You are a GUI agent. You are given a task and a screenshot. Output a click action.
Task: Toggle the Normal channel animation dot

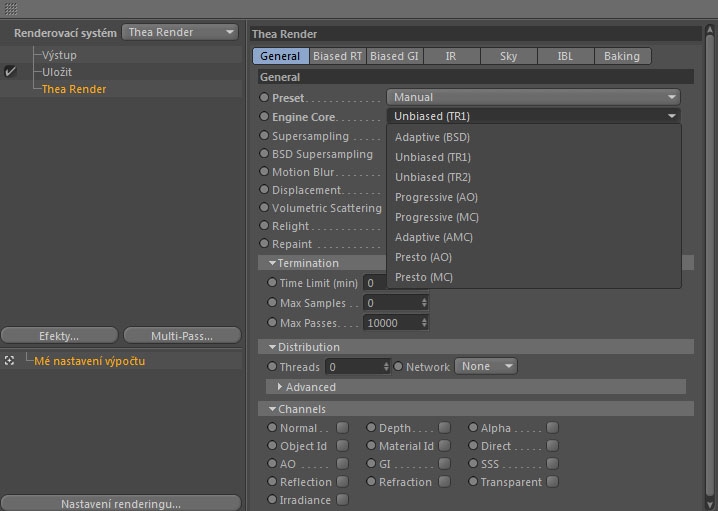[x=272, y=427]
